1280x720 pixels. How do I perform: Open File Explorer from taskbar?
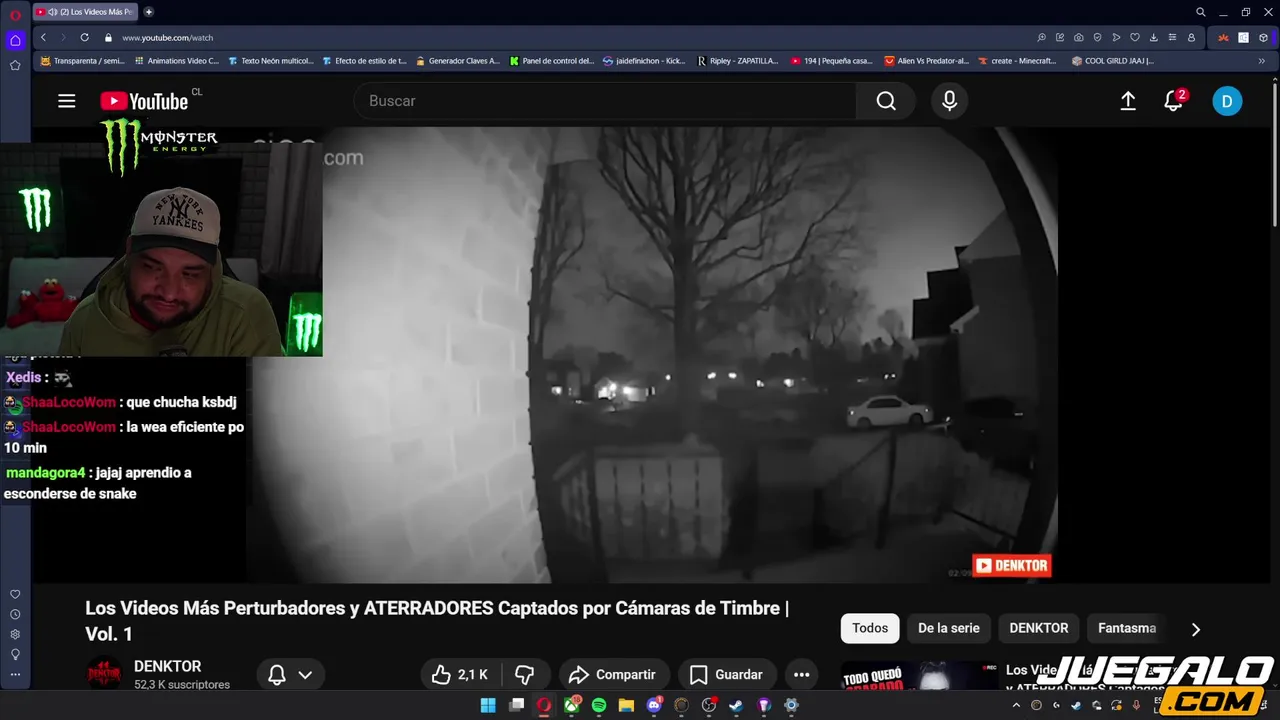tap(626, 705)
